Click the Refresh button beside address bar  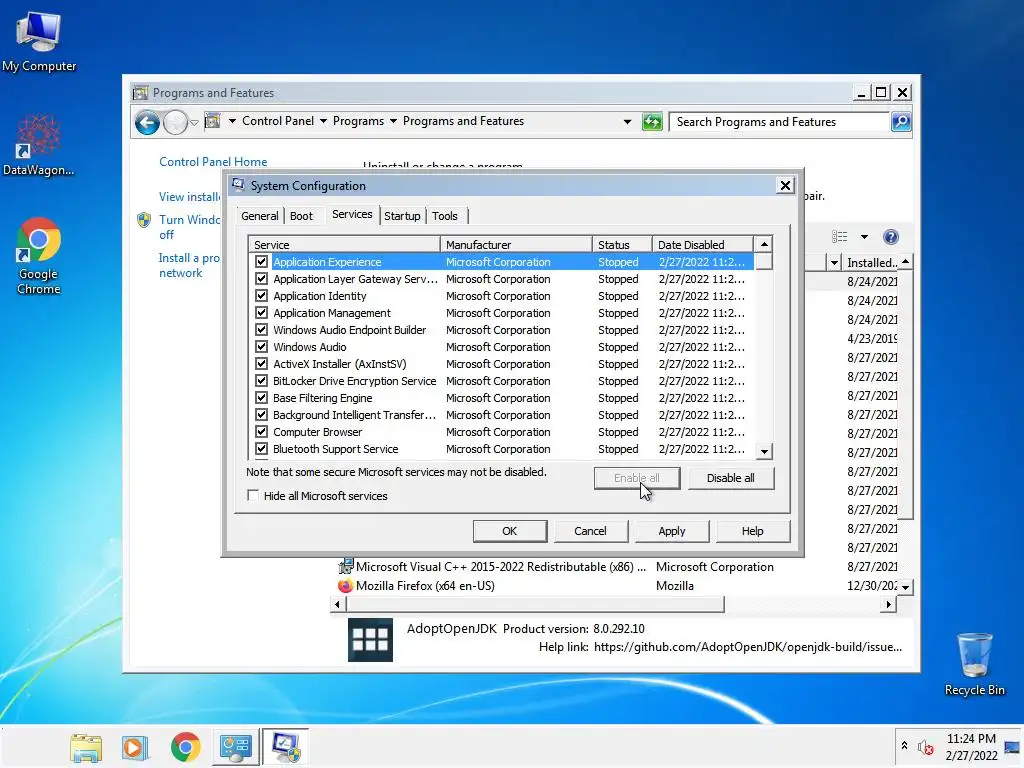pos(652,121)
